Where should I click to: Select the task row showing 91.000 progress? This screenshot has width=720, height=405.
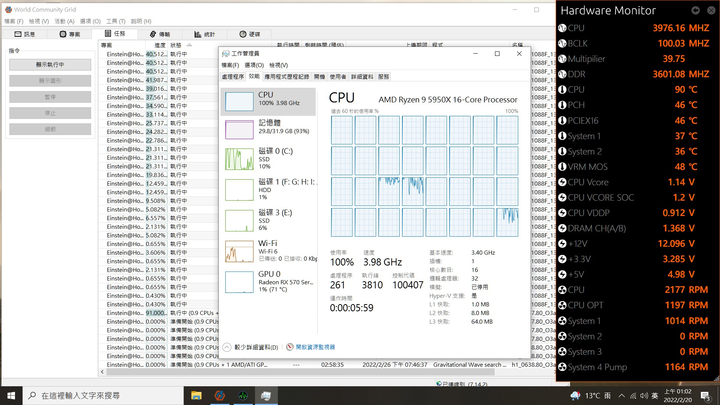coord(159,313)
